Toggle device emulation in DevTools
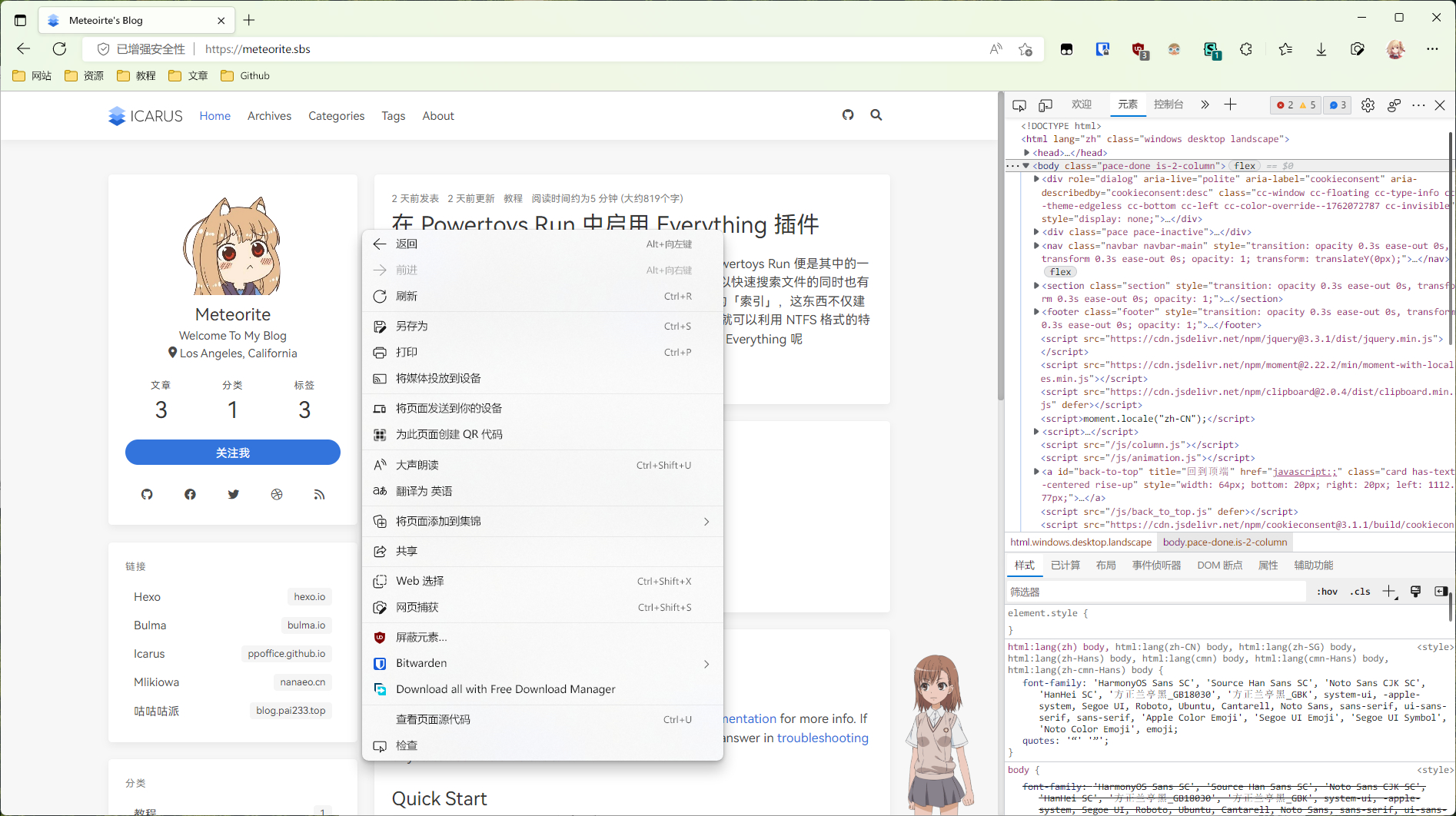 pyautogui.click(x=1045, y=105)
